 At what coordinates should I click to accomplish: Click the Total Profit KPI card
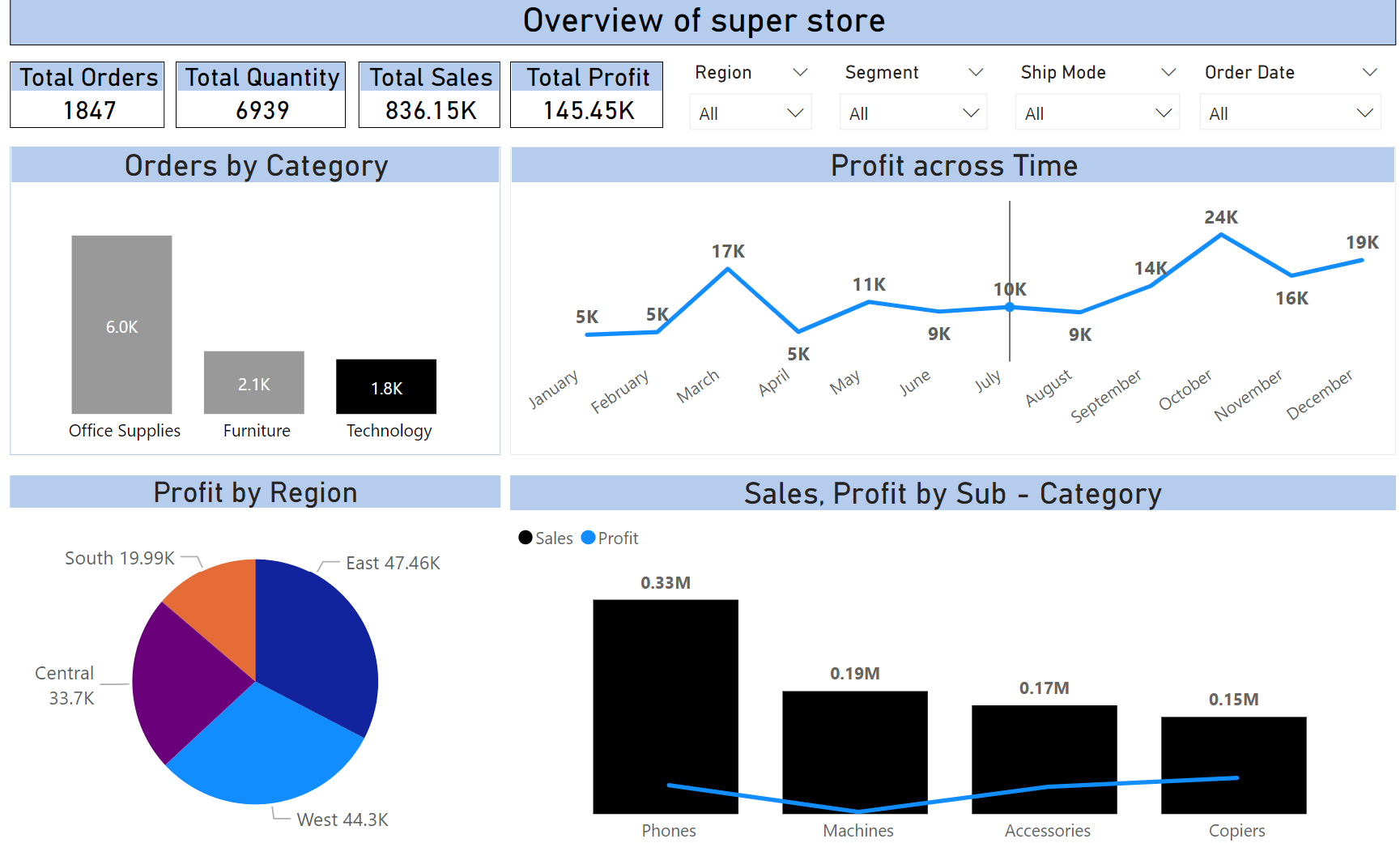tap(586, 94)
